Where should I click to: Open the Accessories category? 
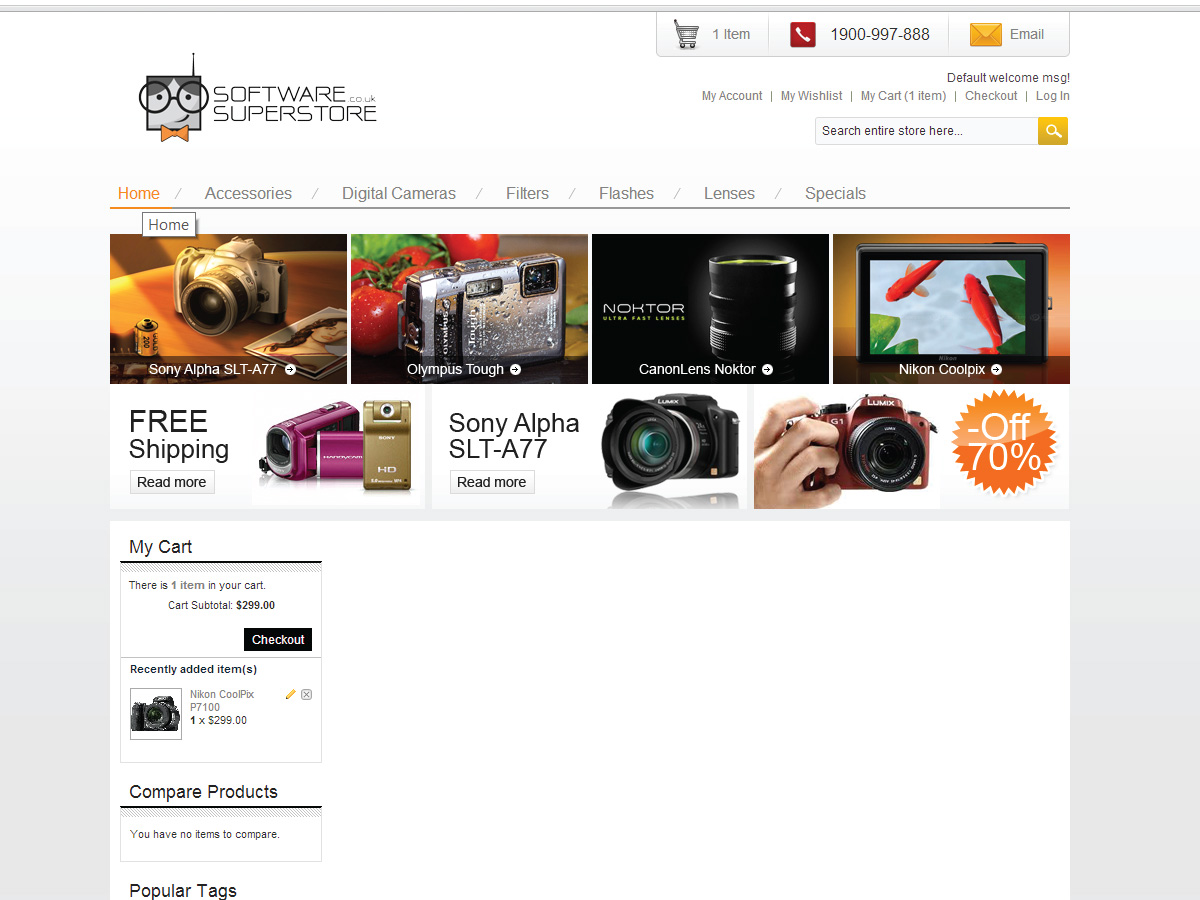[248, 193]
